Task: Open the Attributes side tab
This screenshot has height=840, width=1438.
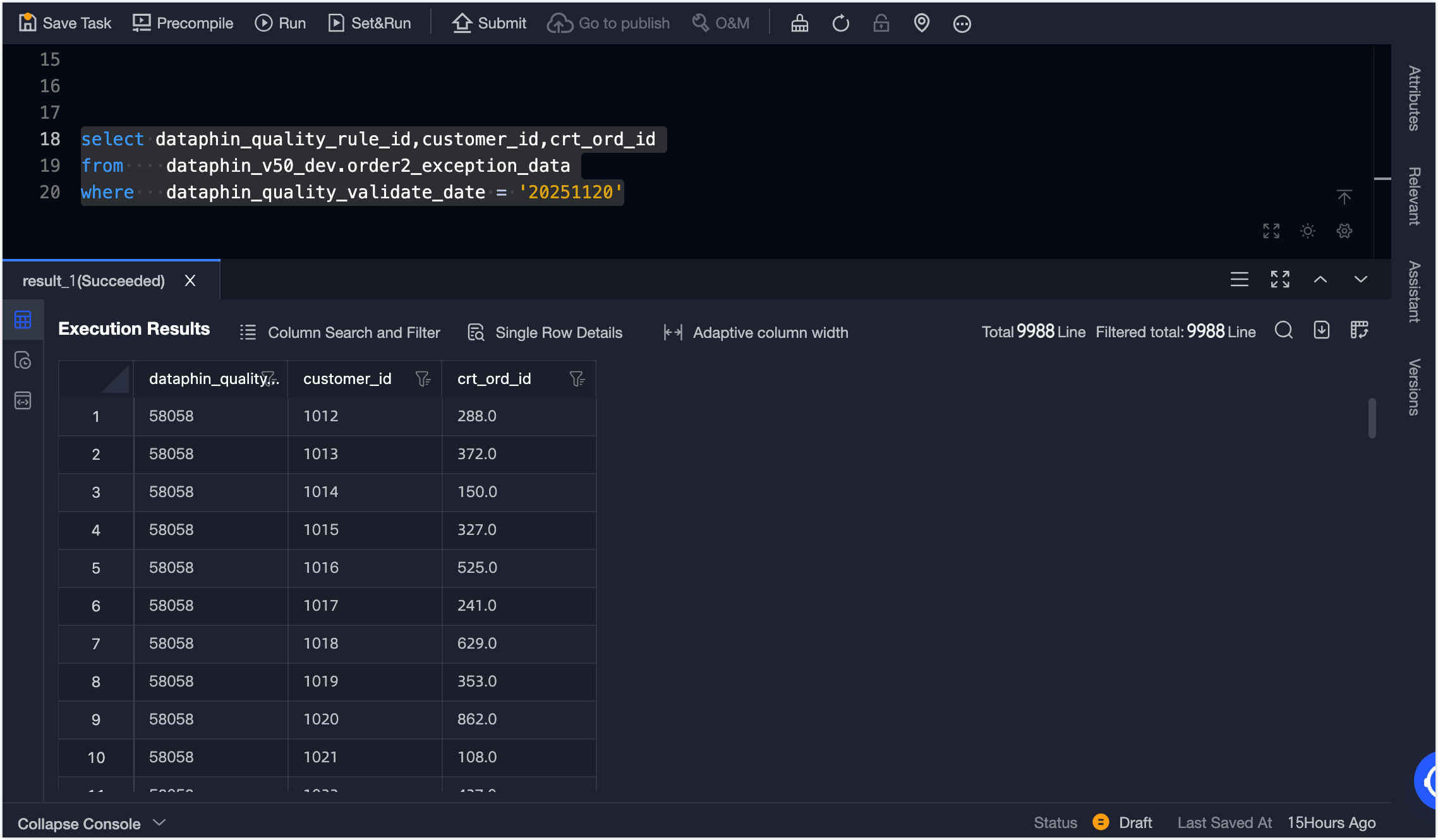Action: pyautogui.click(x=1414, y=99)
